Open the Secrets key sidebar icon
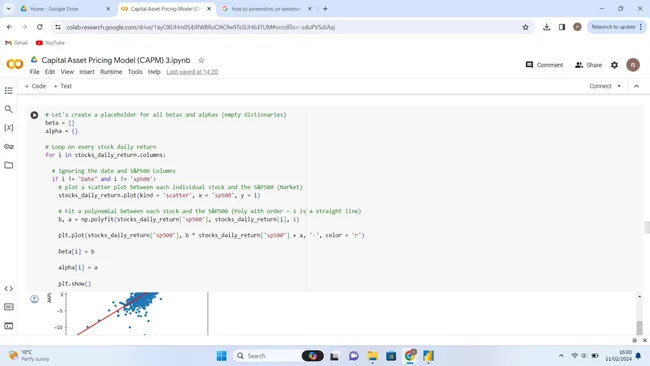 [8, 146]
